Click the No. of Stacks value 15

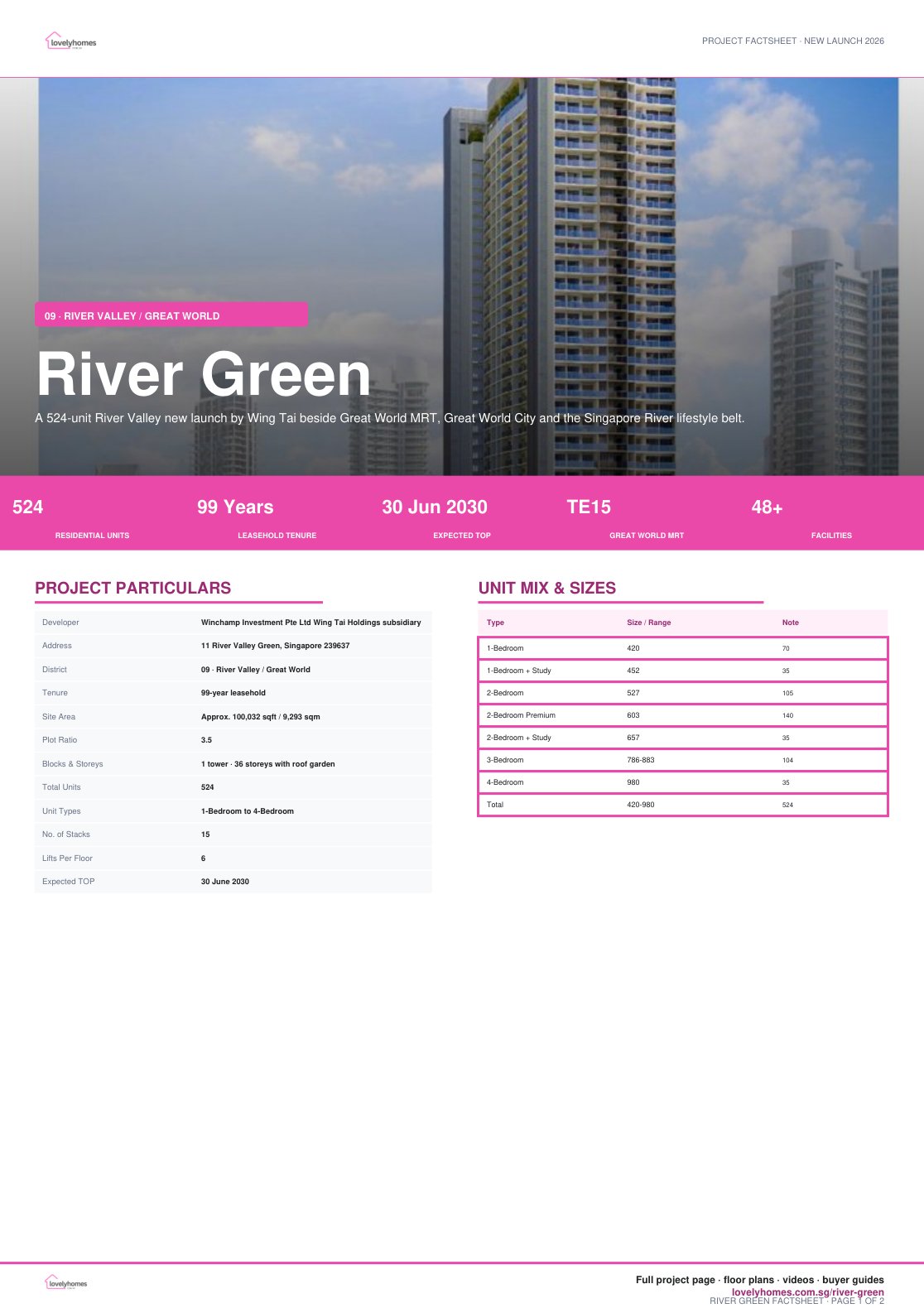[x=205, y=834]
